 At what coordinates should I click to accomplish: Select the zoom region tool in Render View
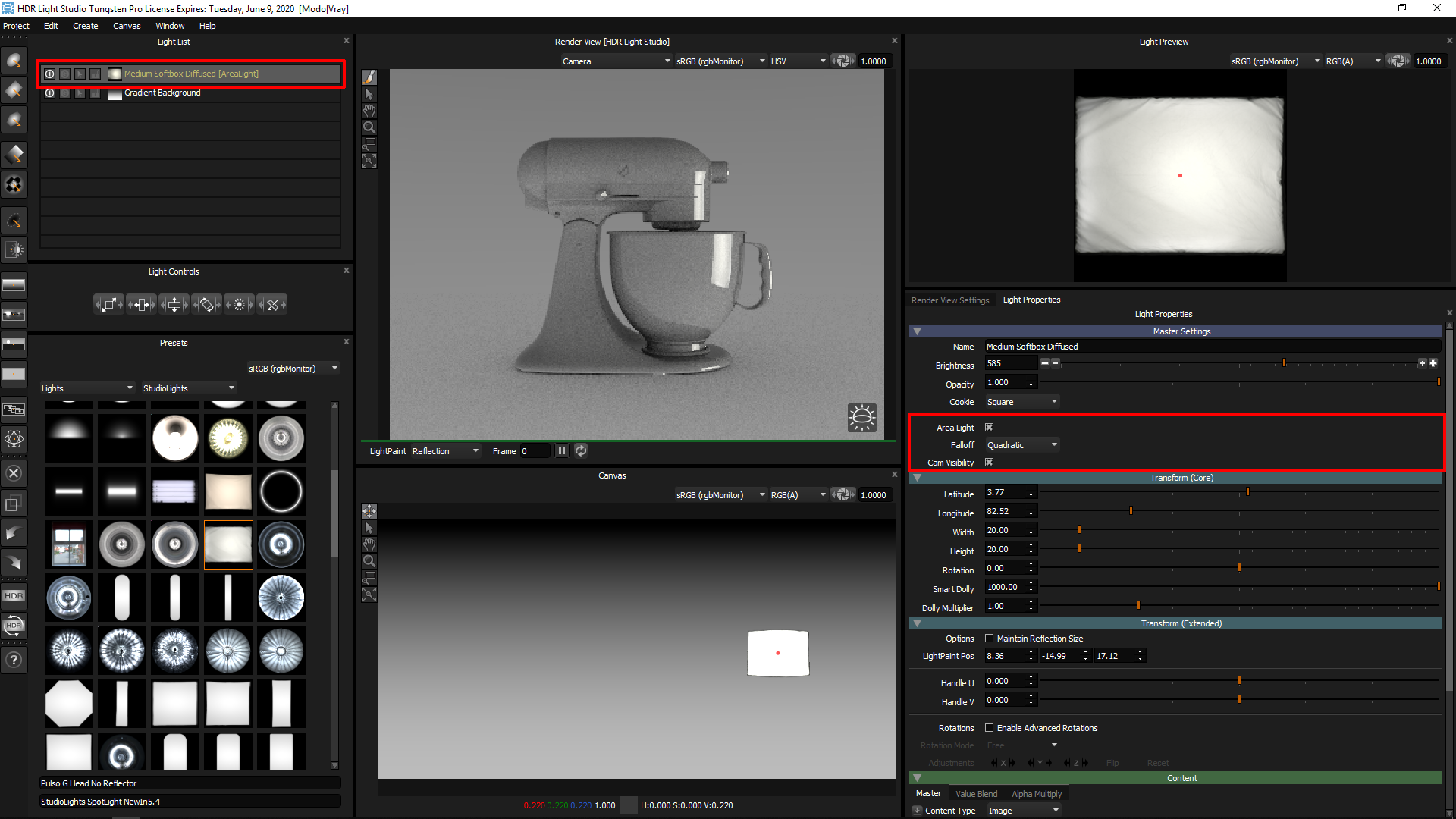(x=369, y=144)
